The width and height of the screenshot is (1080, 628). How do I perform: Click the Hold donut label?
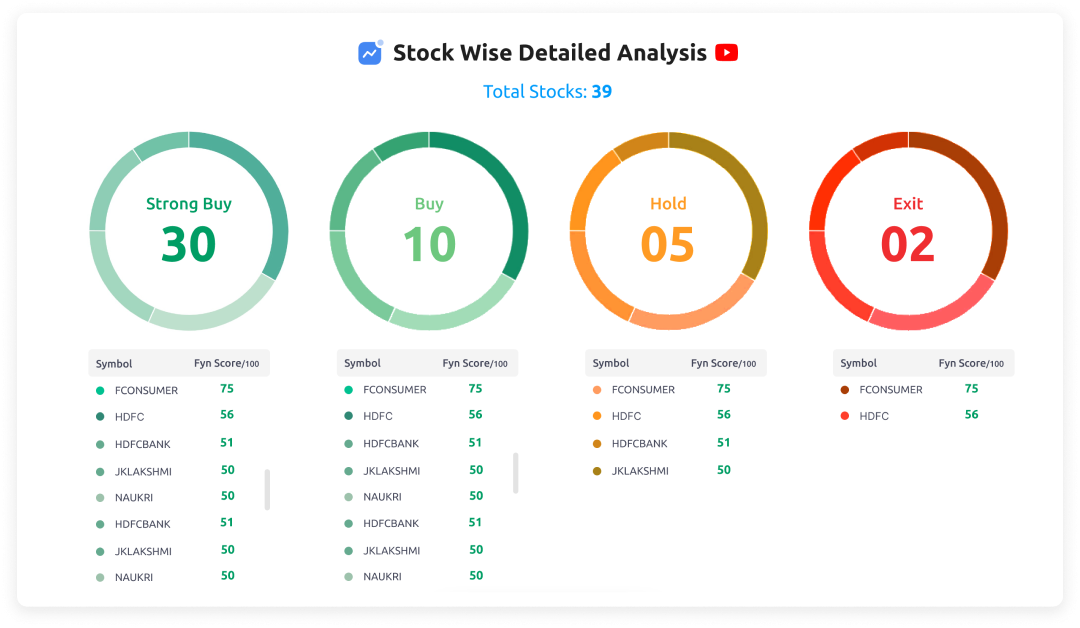tap(668, 204)
